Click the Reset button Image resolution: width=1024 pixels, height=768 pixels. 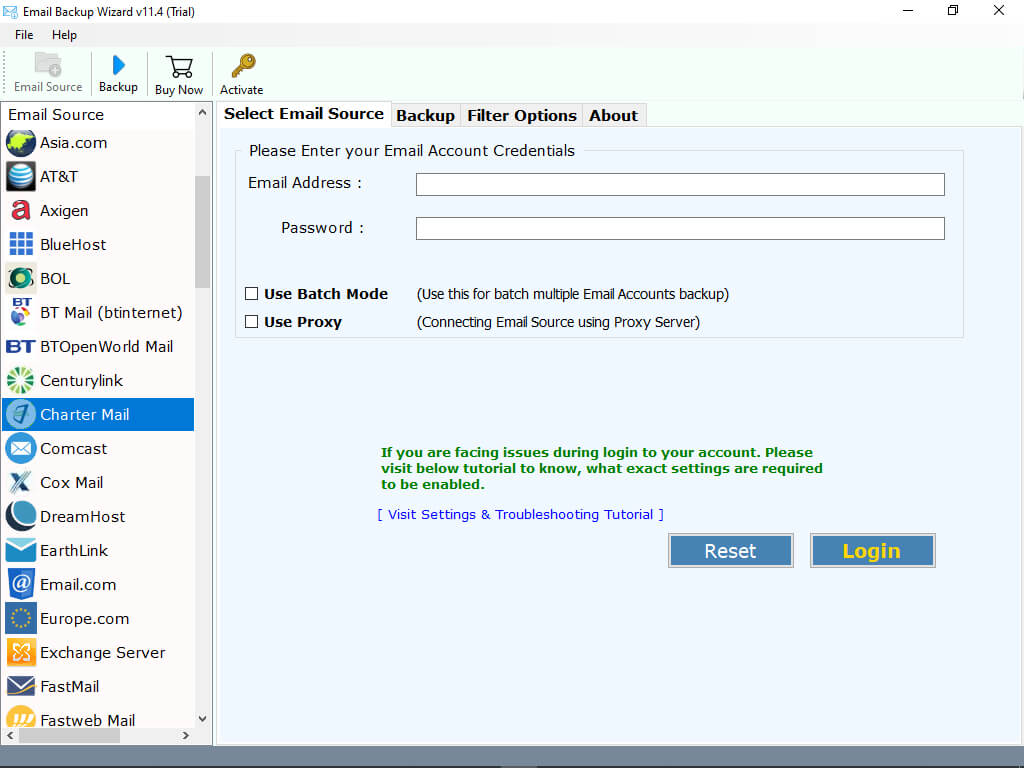pyautogui.click(x=730, y=551)
